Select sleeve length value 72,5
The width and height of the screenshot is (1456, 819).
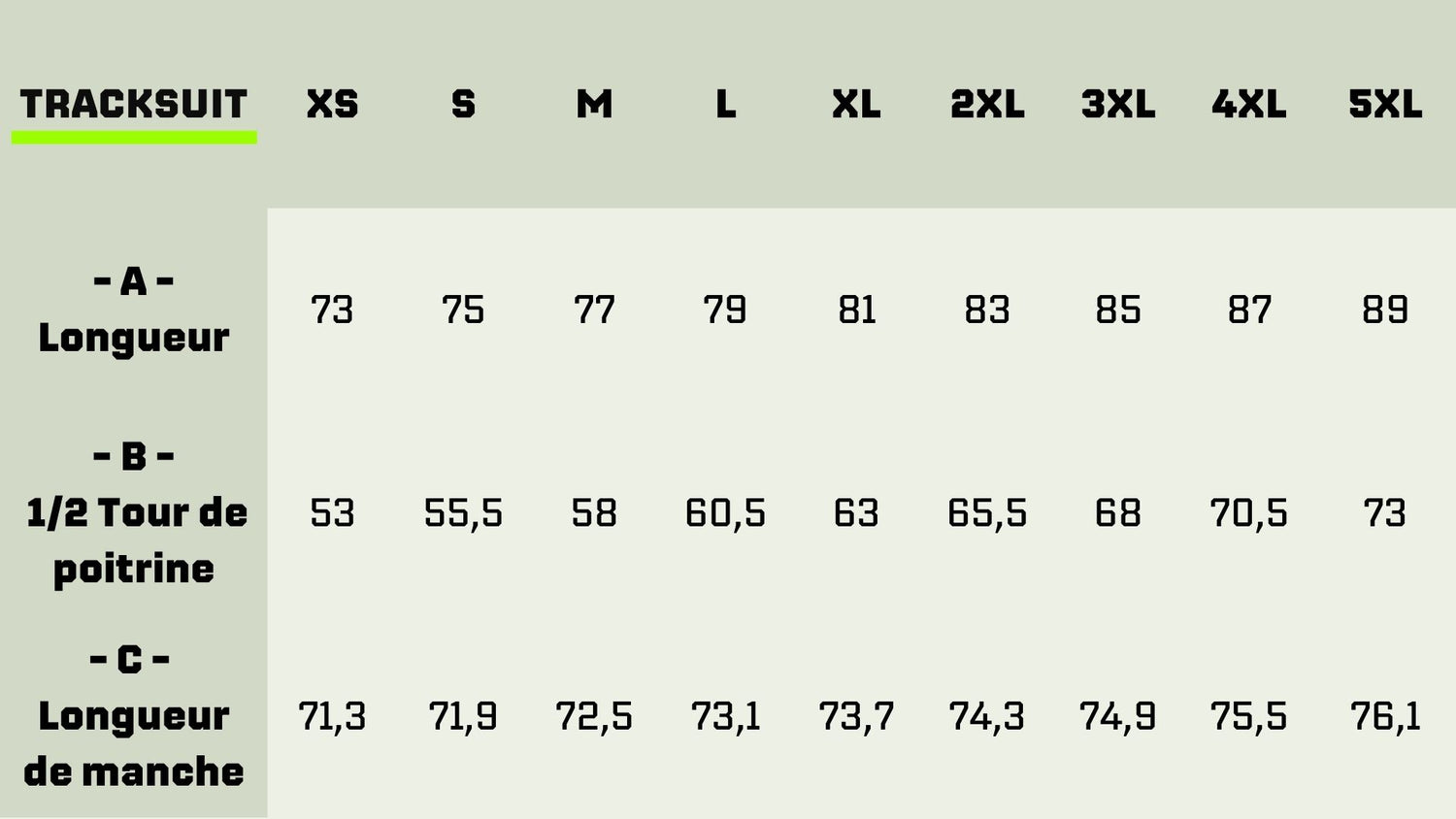[594, 717]
